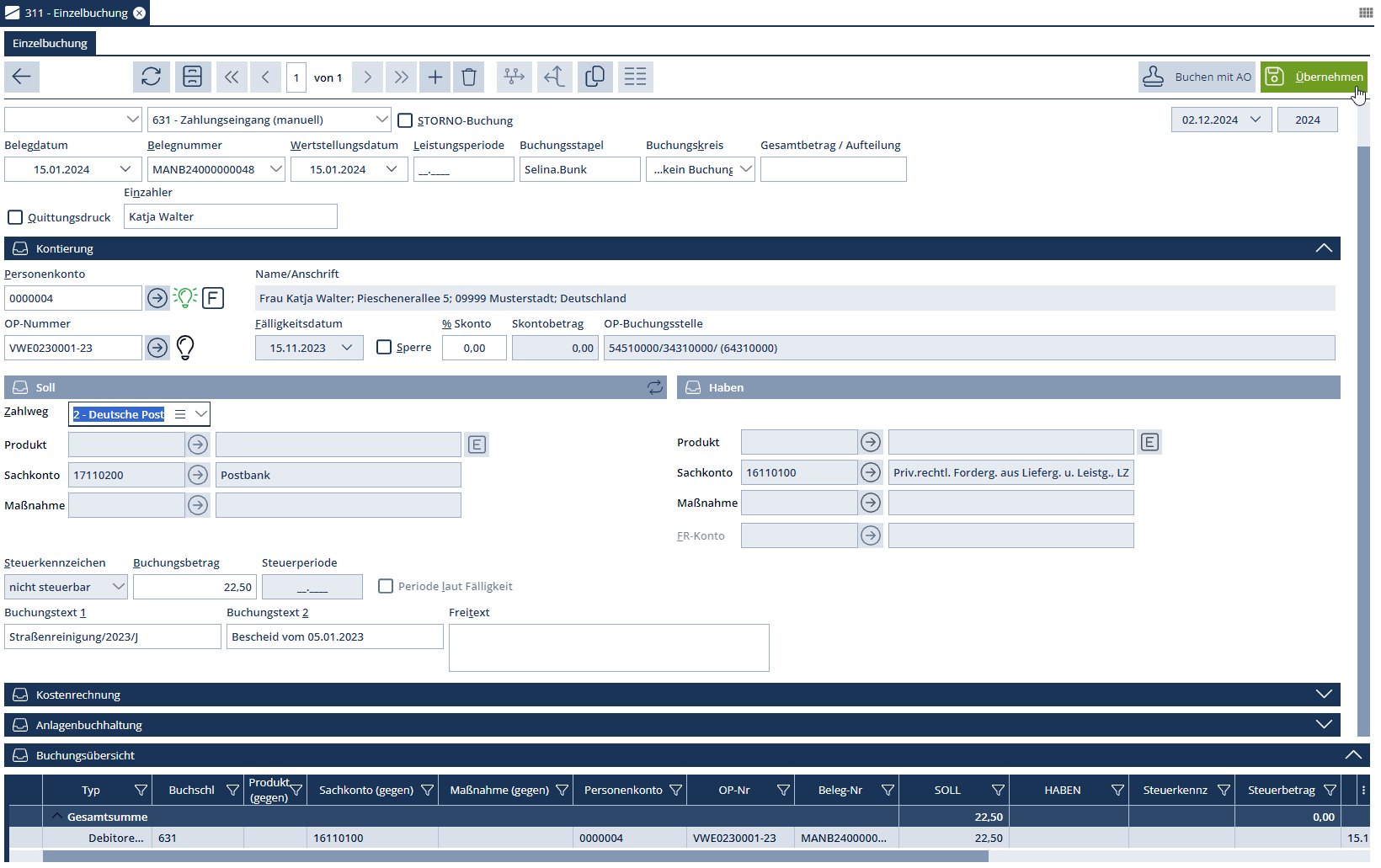This screenshot has height=868, width=1381.
Task: Jump to last record with double-arrow icon
Action: tap(402, 77)
